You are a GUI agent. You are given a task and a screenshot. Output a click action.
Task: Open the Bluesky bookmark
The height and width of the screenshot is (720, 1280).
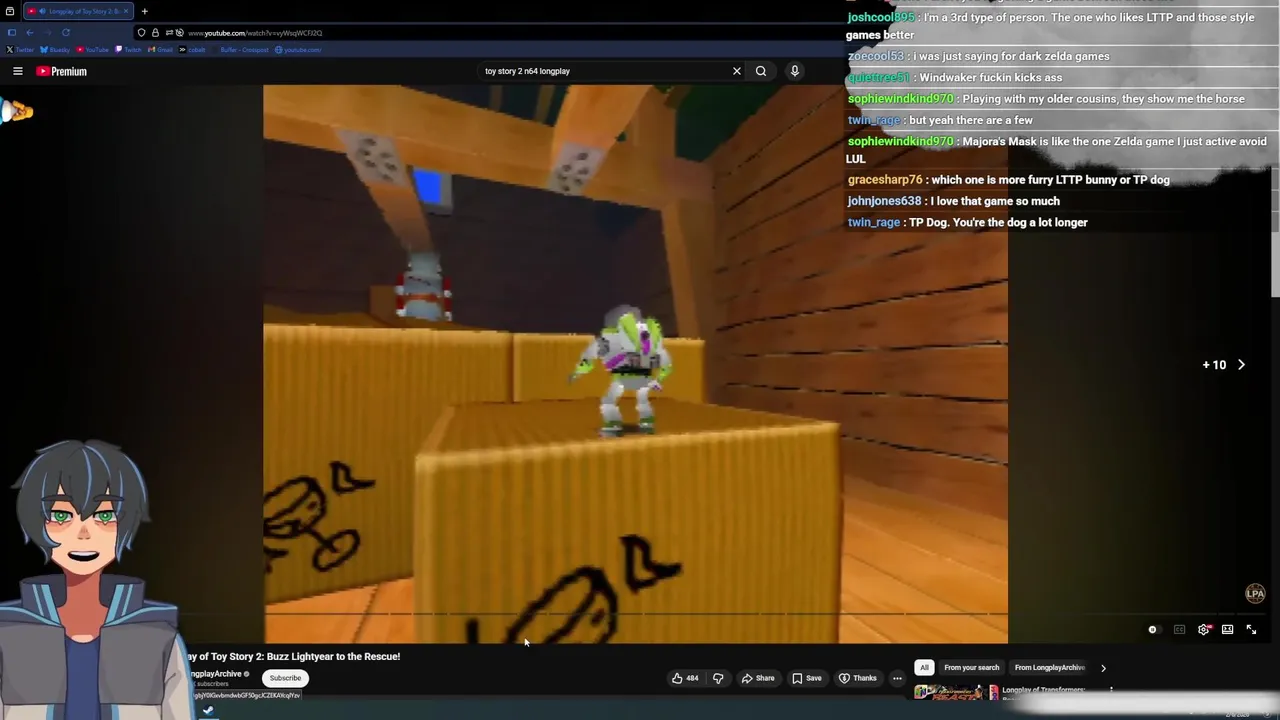point(55,49)
